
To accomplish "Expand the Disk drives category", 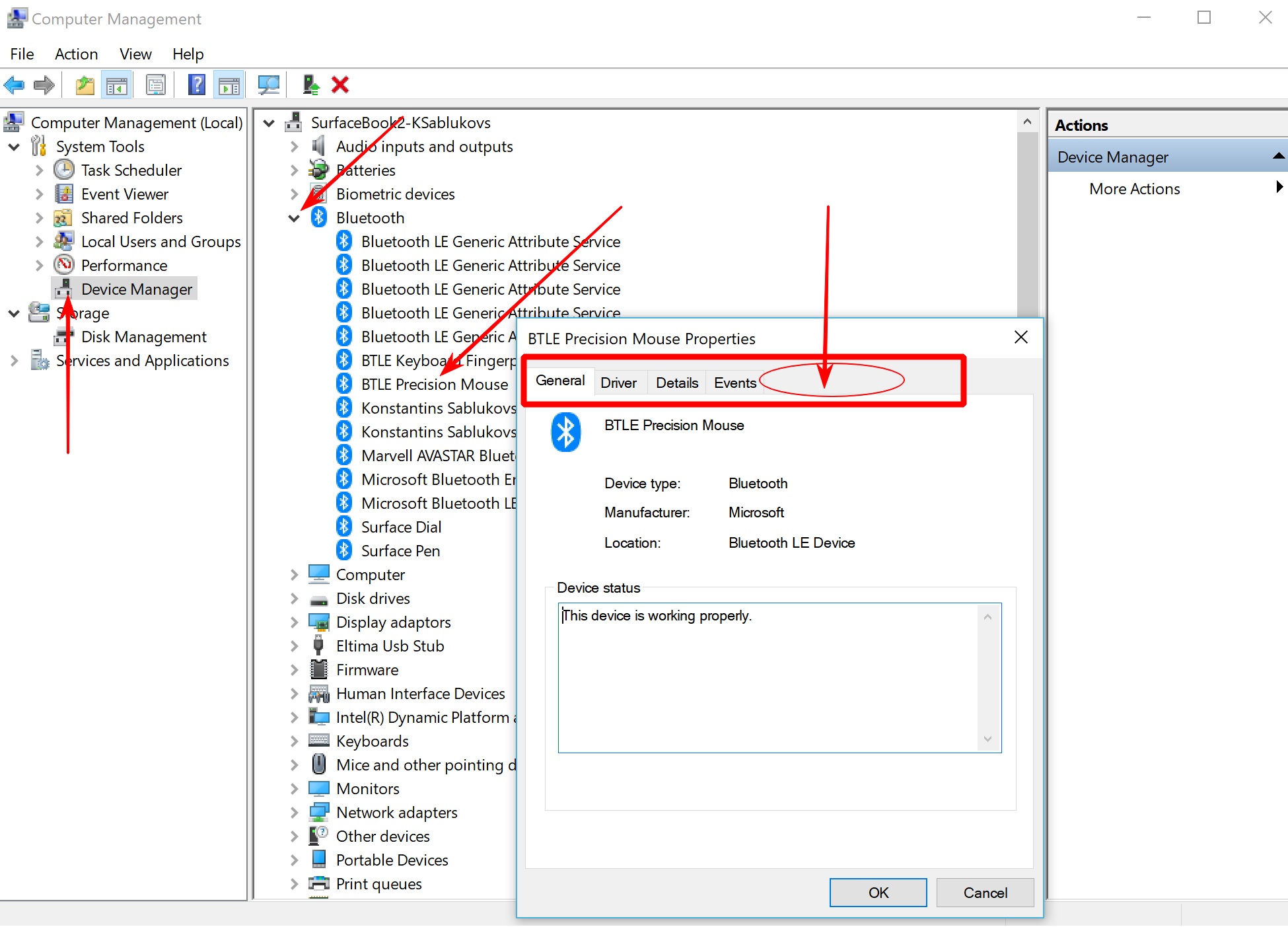I will 295,599.
